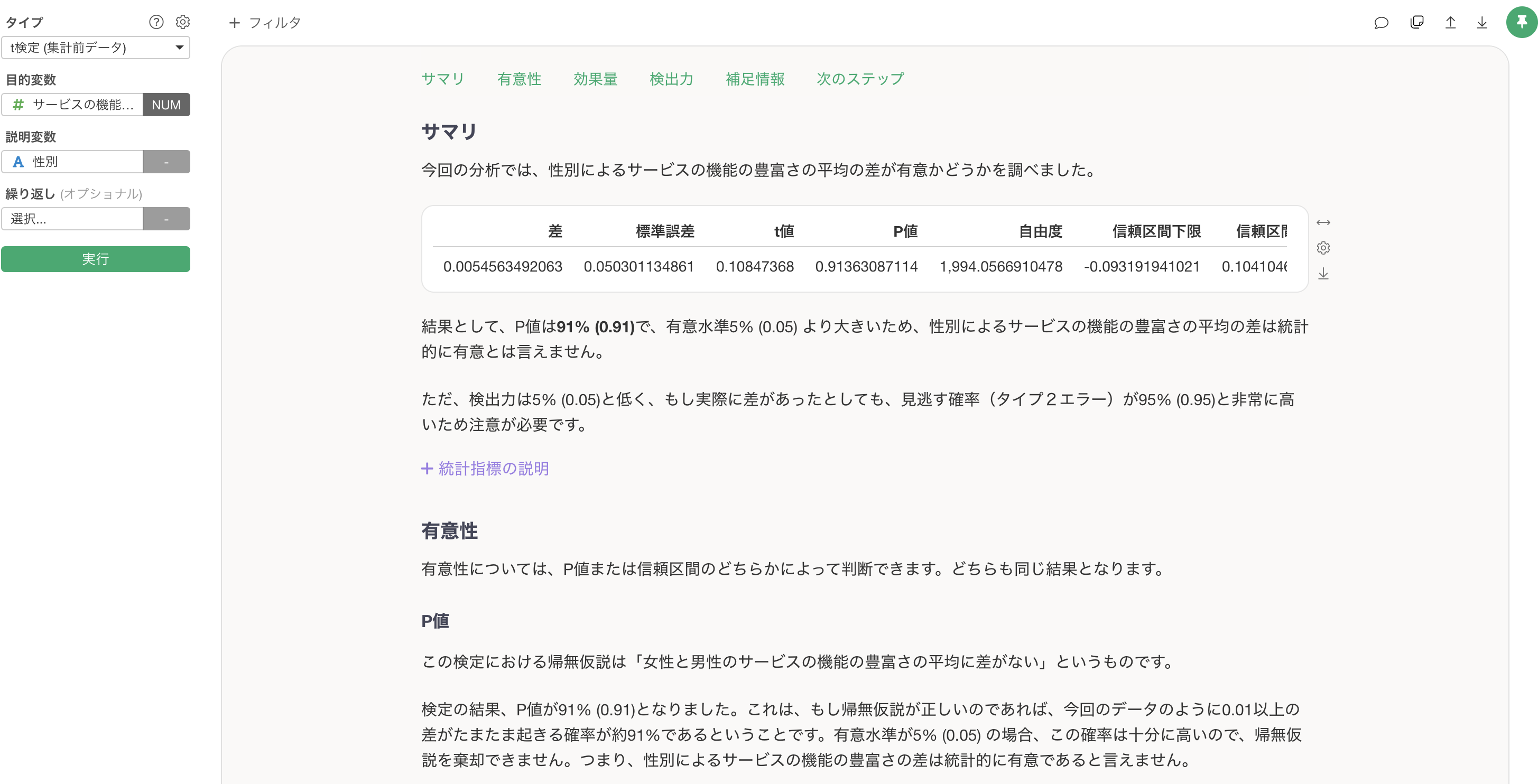
Task: Click the duplicate chart icon
Action: pyautogui.click(x=1417, y=23)
